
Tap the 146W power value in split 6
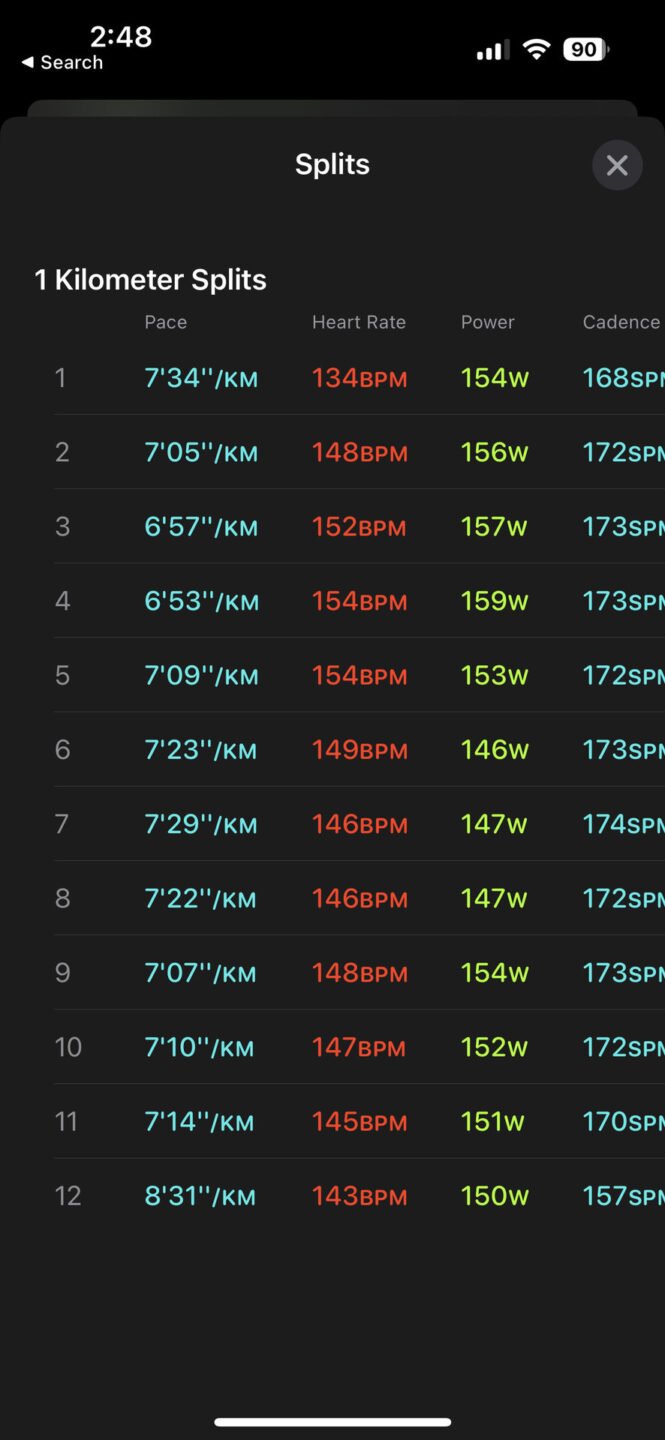pyautogui.click(x=494, y=750)
